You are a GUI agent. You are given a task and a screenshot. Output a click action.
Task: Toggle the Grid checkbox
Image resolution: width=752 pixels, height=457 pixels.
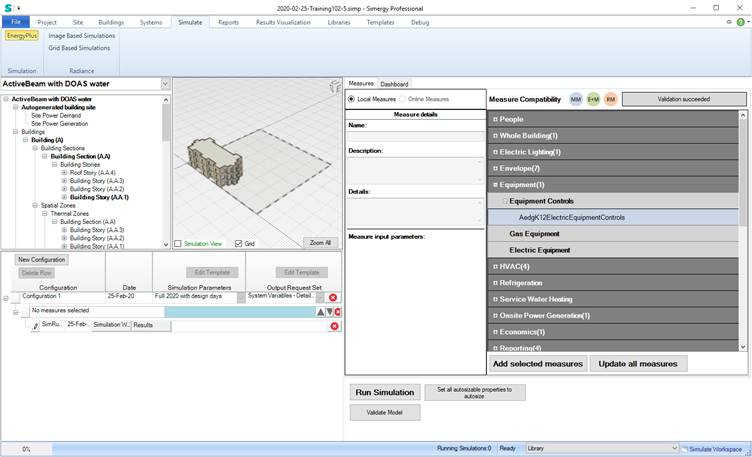(238, 244)
